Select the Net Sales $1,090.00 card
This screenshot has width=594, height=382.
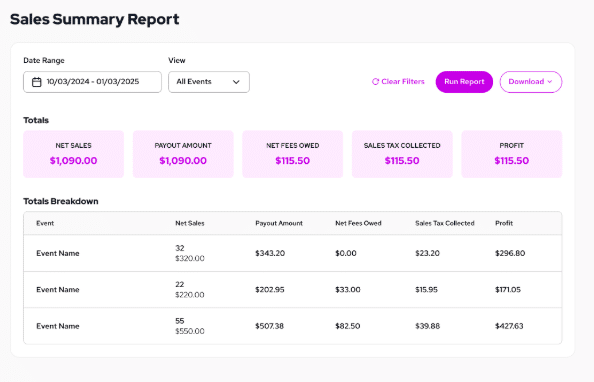[x=73, y=154]
